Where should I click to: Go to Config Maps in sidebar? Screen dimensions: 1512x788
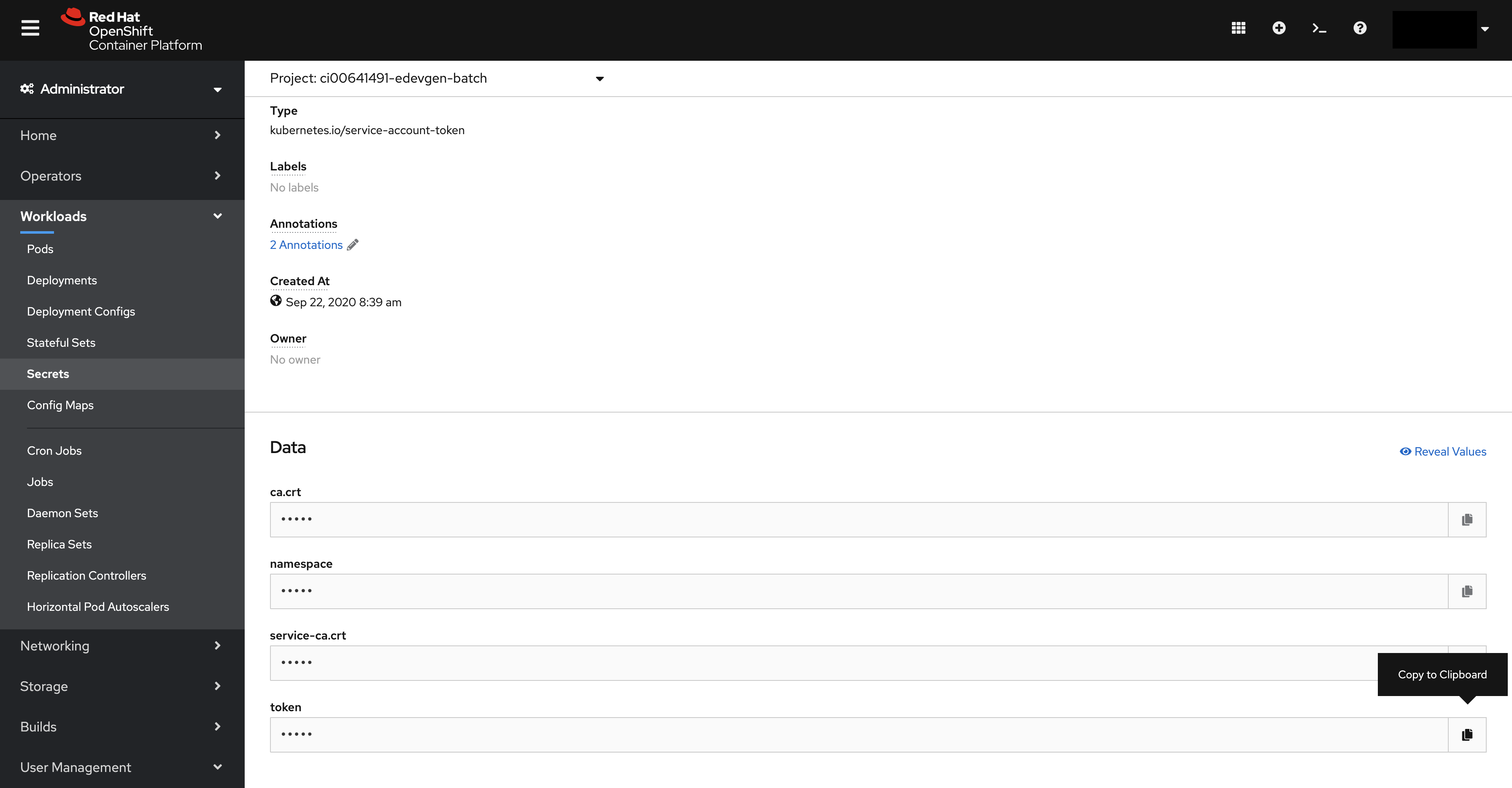point(60,405)
